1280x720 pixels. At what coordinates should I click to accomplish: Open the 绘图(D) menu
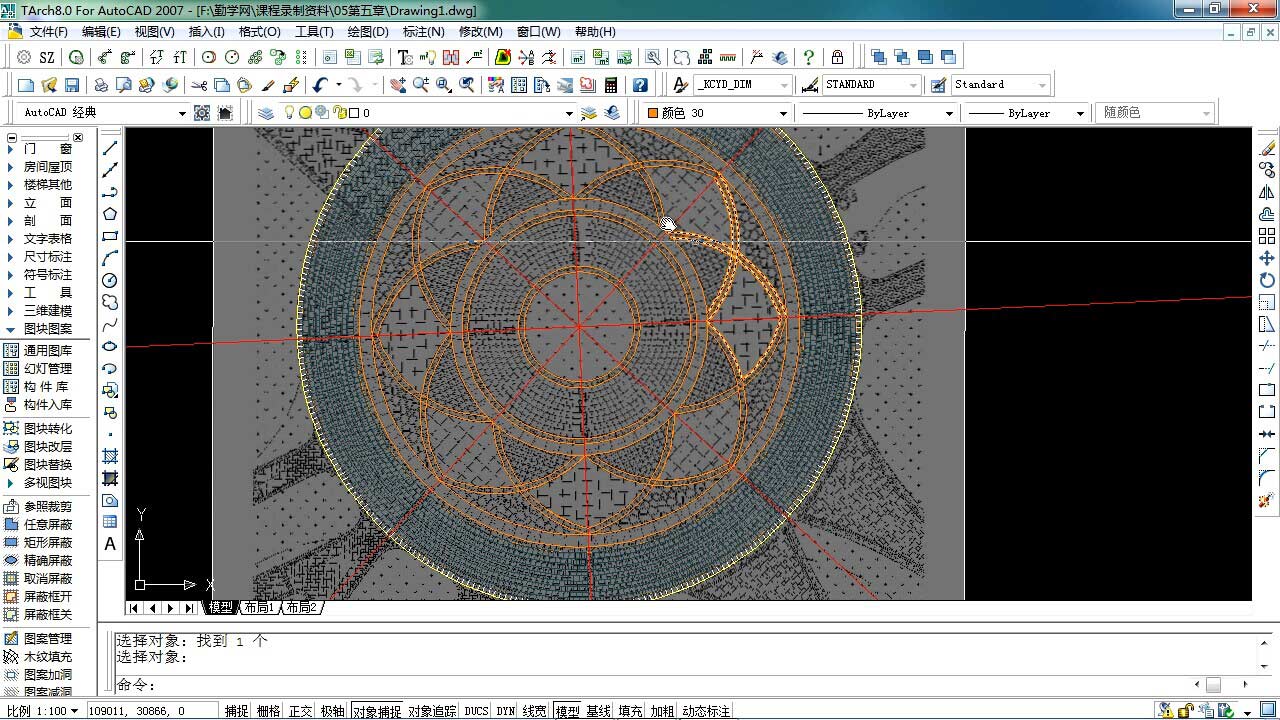[367, 32]
